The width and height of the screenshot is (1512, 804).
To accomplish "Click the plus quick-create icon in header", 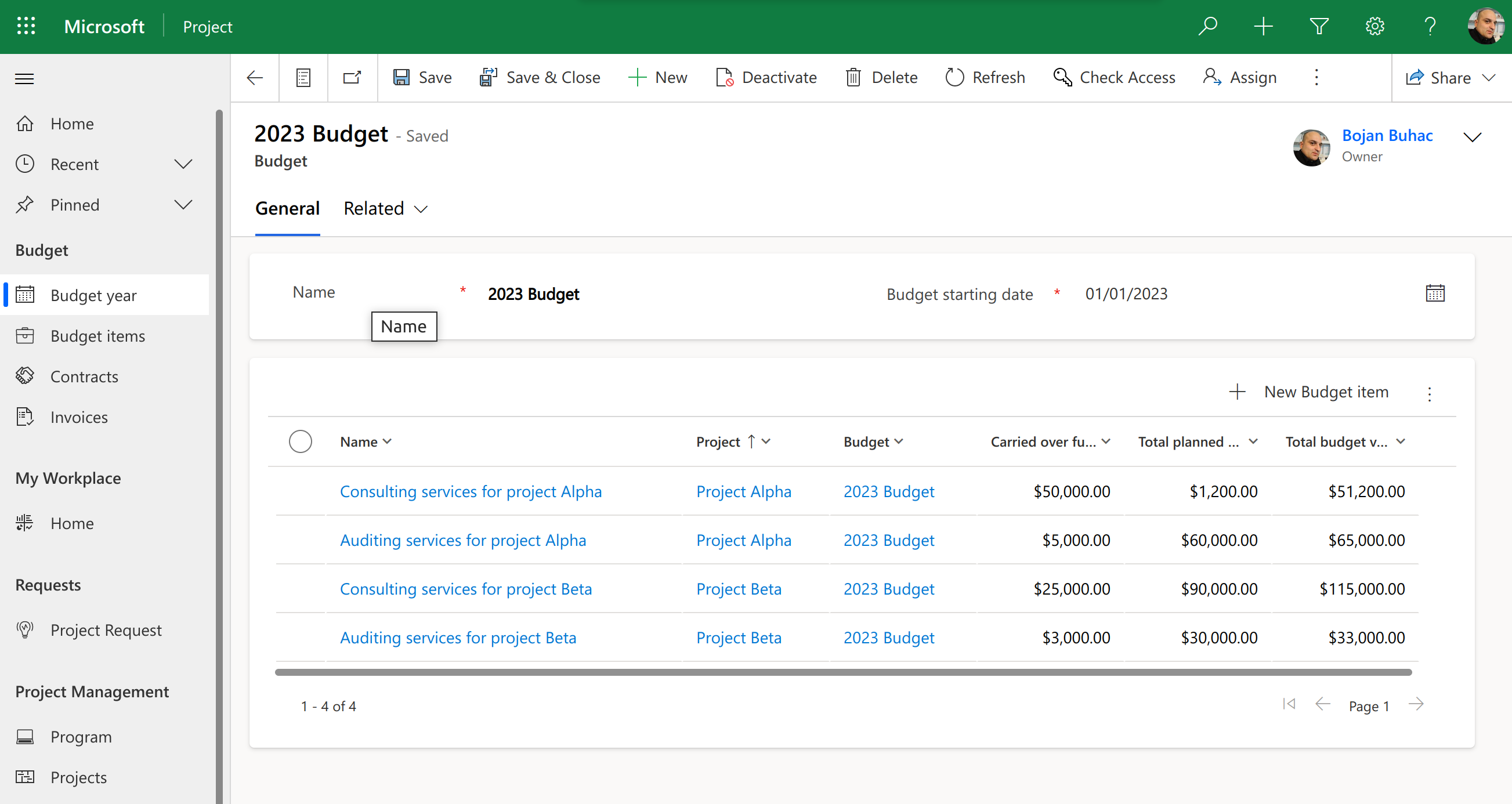I will tap(1263, 27).
